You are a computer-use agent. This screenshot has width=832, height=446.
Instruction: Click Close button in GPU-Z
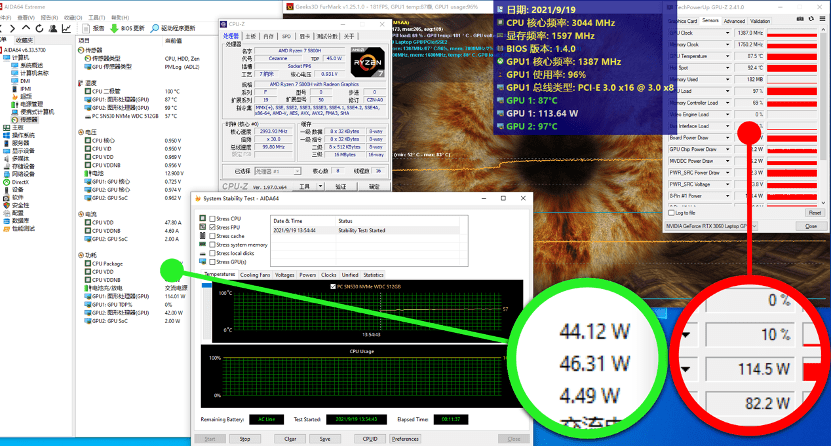click(x=811, y=226)
